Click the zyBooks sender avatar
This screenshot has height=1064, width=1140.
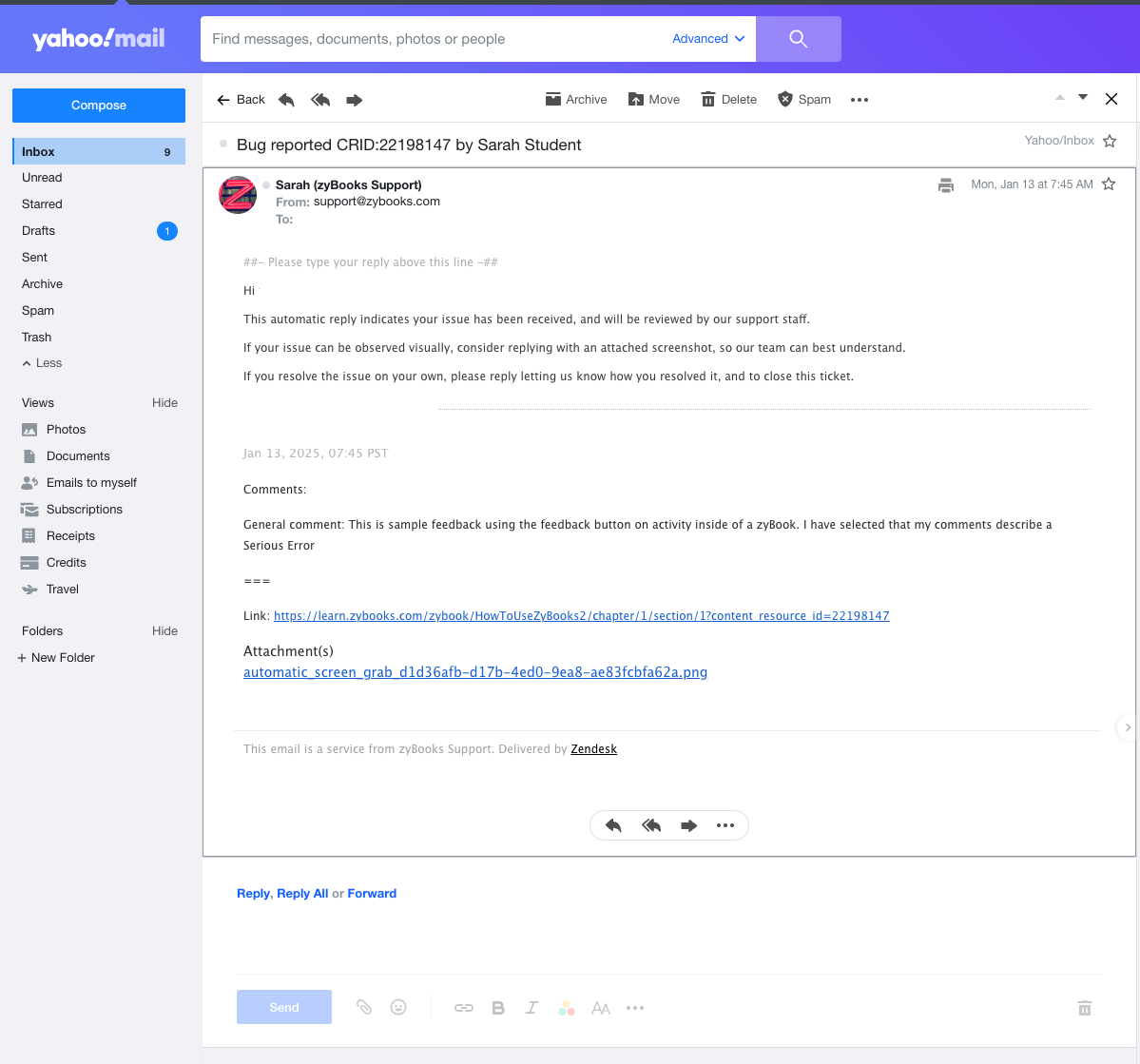tap(238, 195)
